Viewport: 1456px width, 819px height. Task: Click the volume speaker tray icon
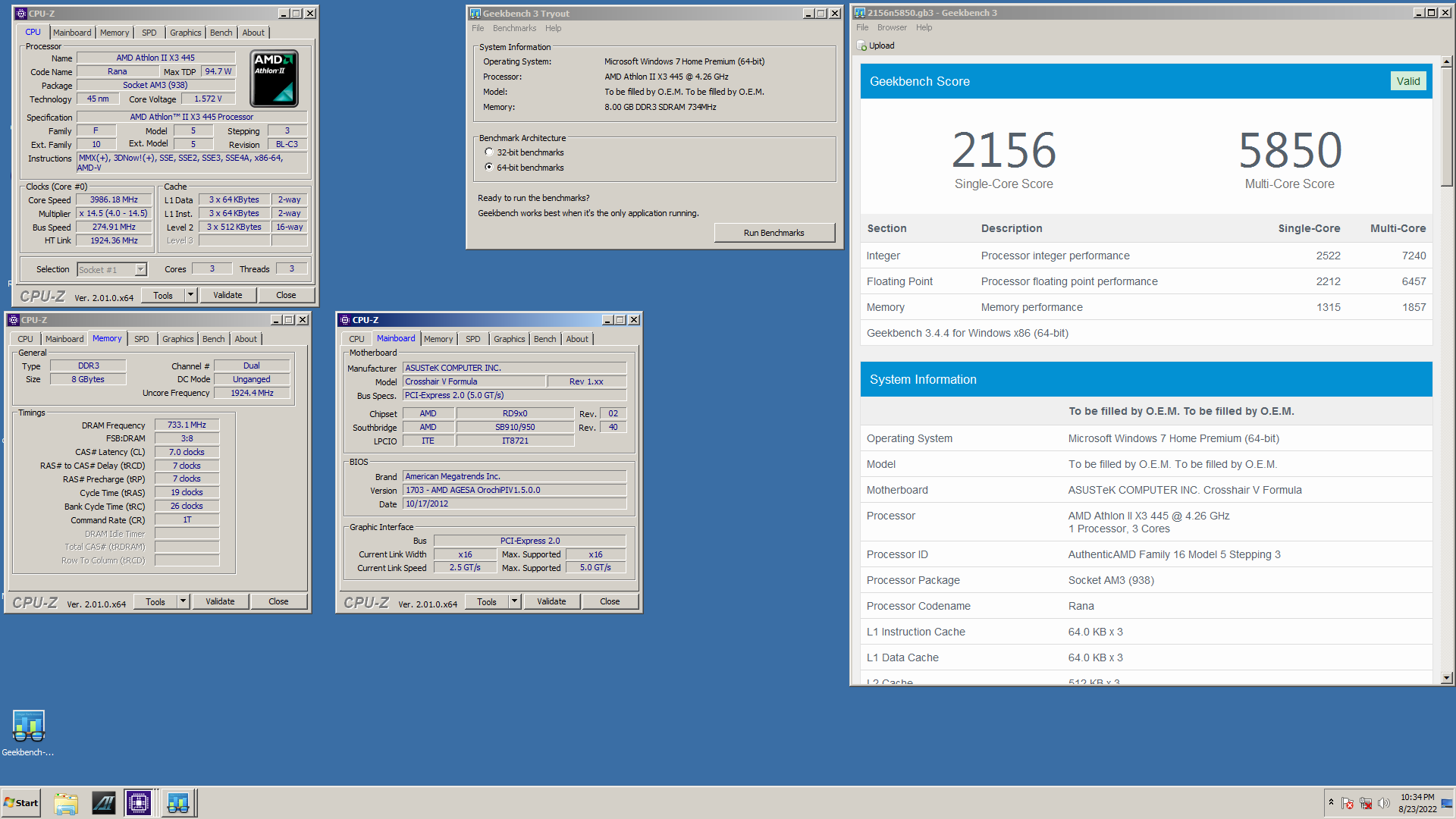click(1384, 803)
